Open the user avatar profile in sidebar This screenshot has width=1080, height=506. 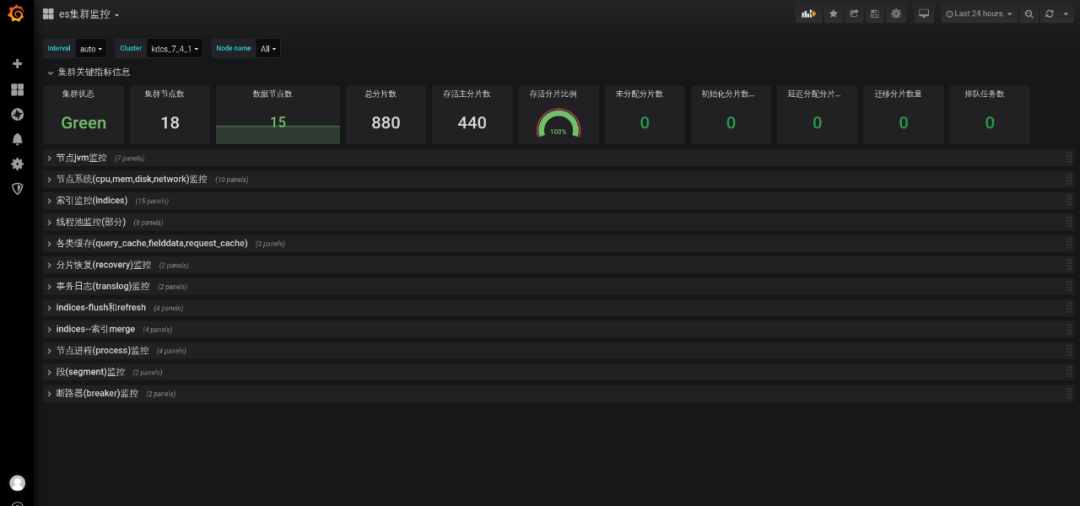tap(17, 483)
